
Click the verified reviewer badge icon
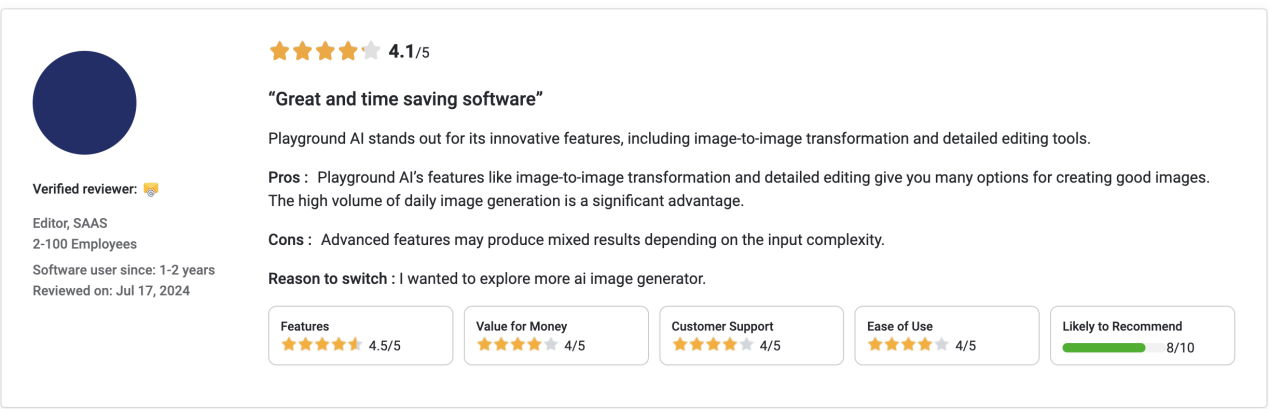(151, 189)
